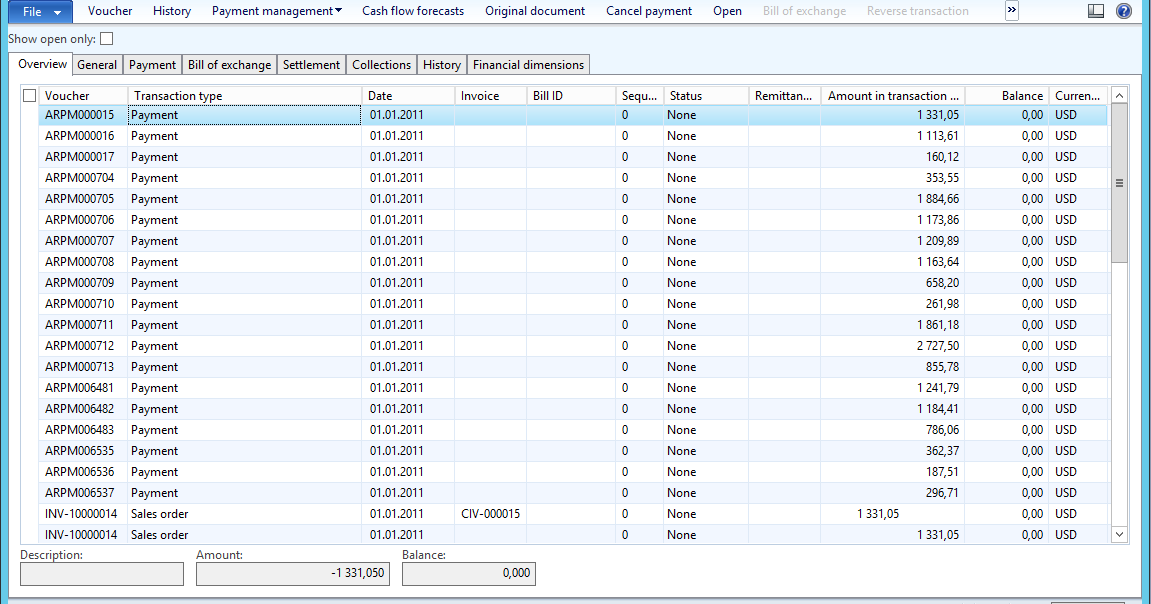Toggle the select-all checkbox in grid header

point(29,95)
